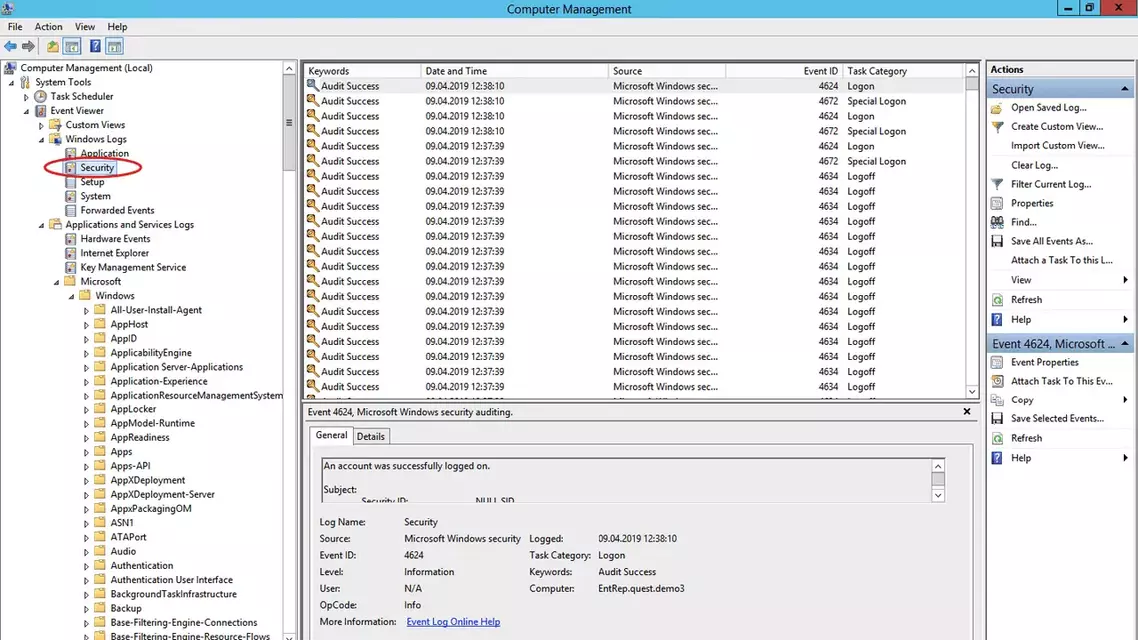This screenshot has width=1138, height=640.
Task: Switch to the Details tab
Action: pyautogui.click(x=370, y=436)
